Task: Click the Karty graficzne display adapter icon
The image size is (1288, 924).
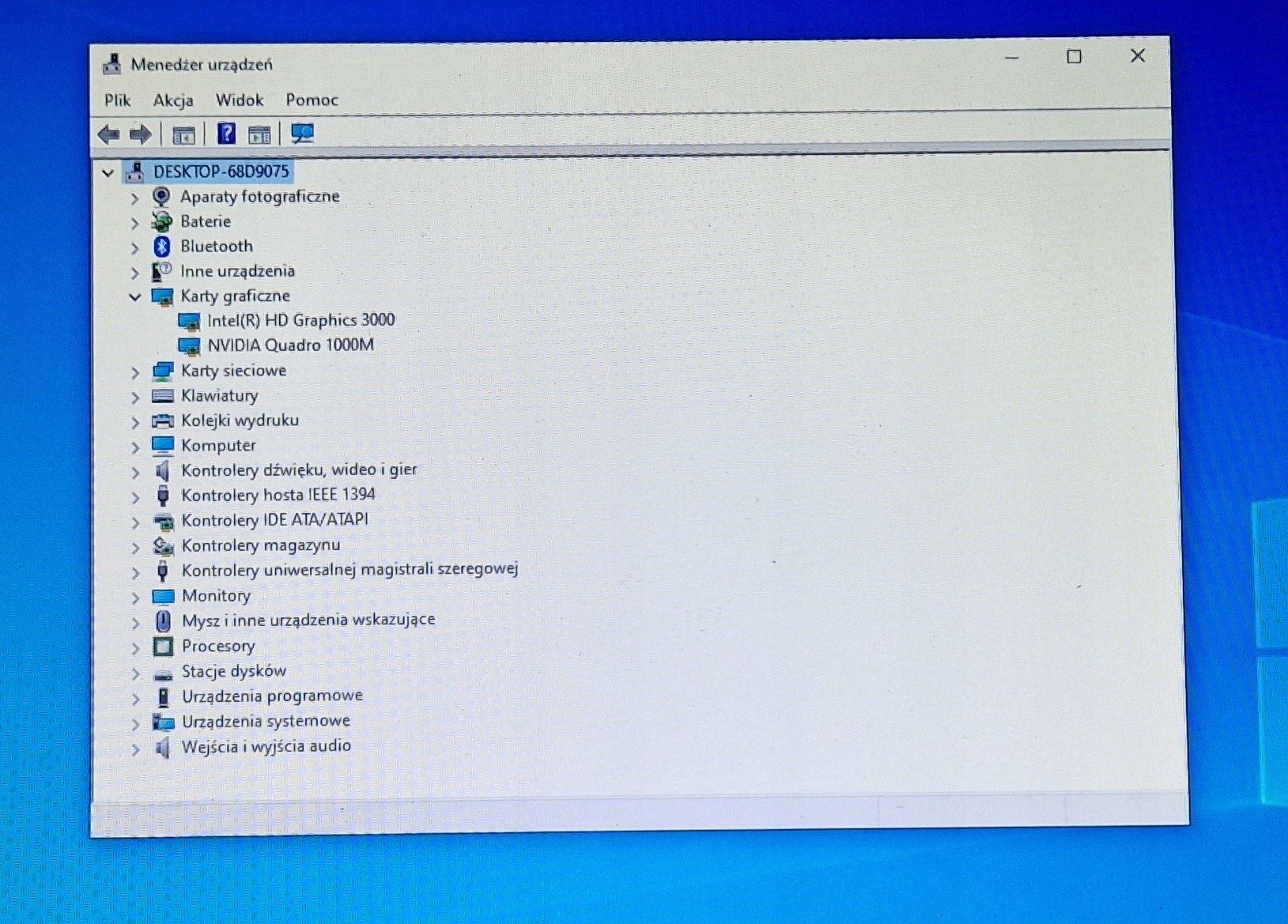Action: coord(162,296)
